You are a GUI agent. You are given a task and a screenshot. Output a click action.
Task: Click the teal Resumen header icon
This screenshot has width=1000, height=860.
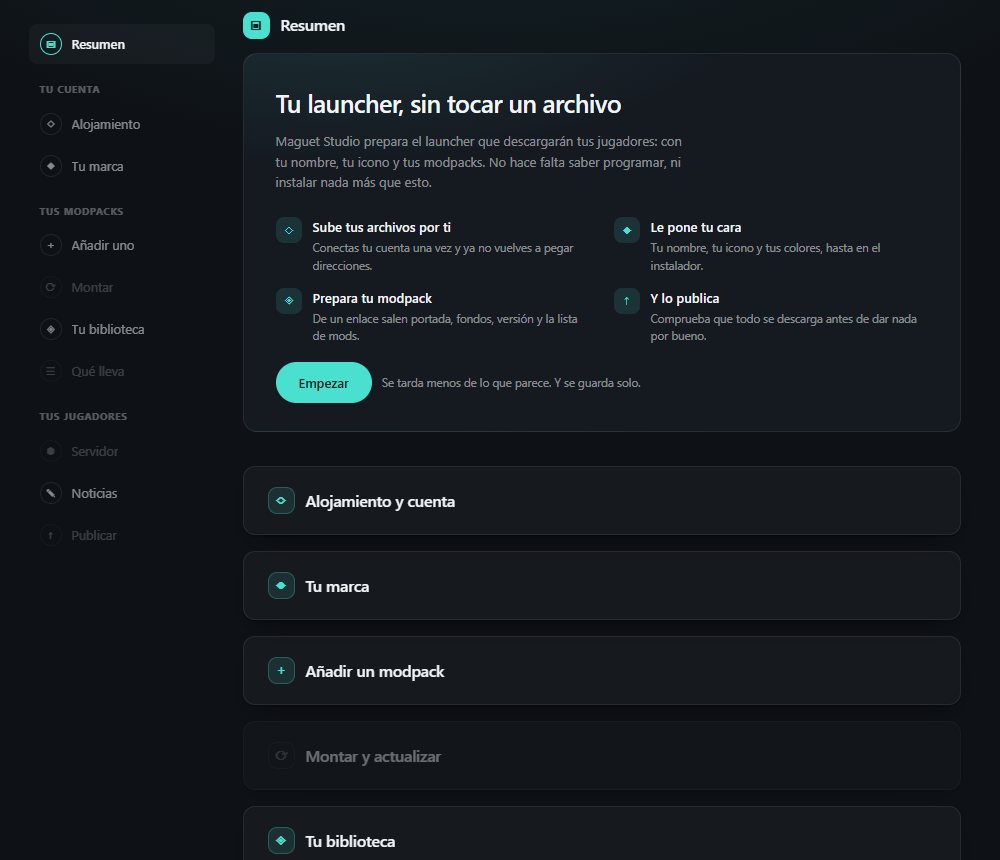click(x=256, y=26)
